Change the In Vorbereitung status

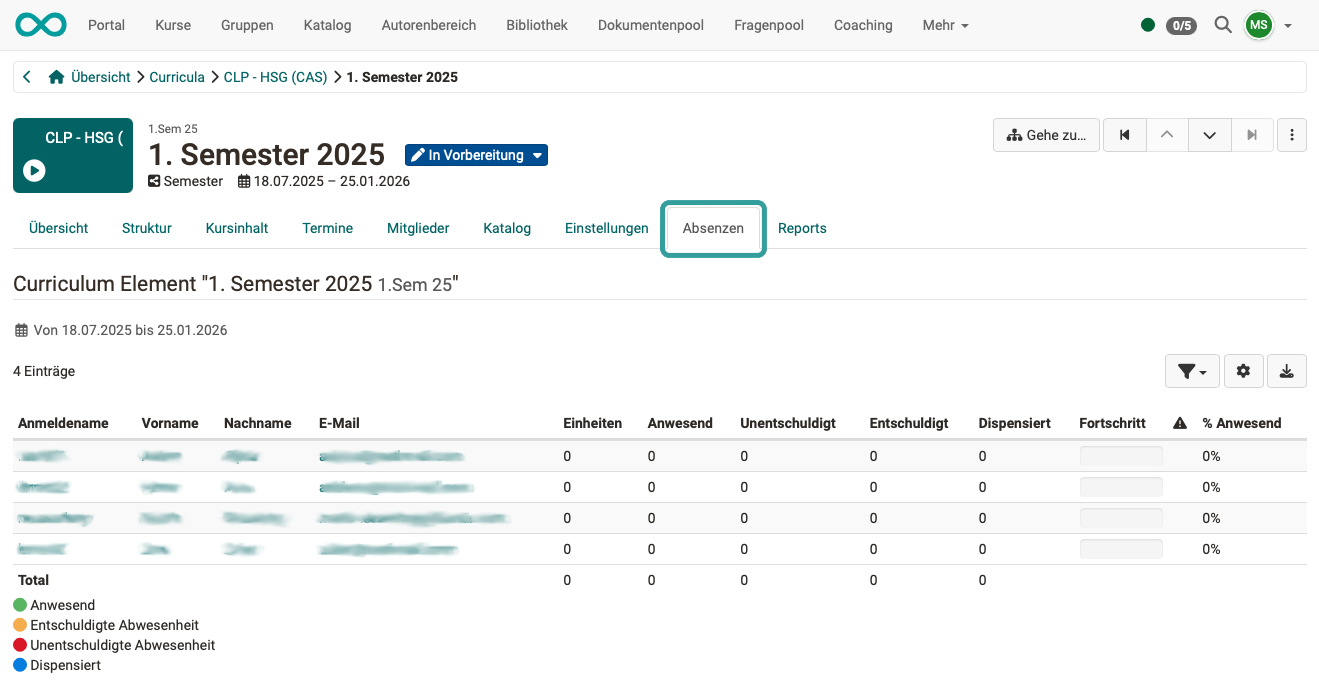[x=476, y=155]
